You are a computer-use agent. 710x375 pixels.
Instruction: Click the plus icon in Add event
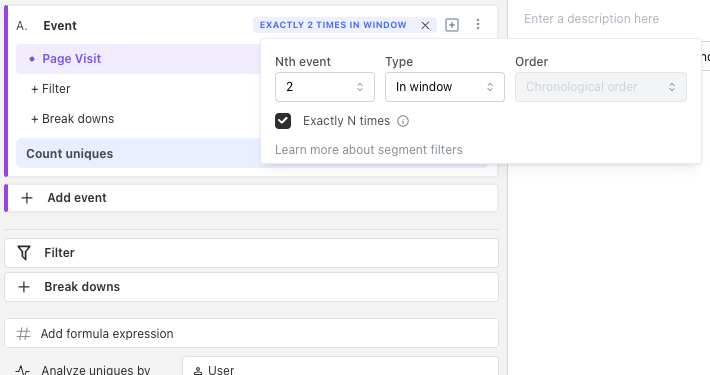point(27,198)
